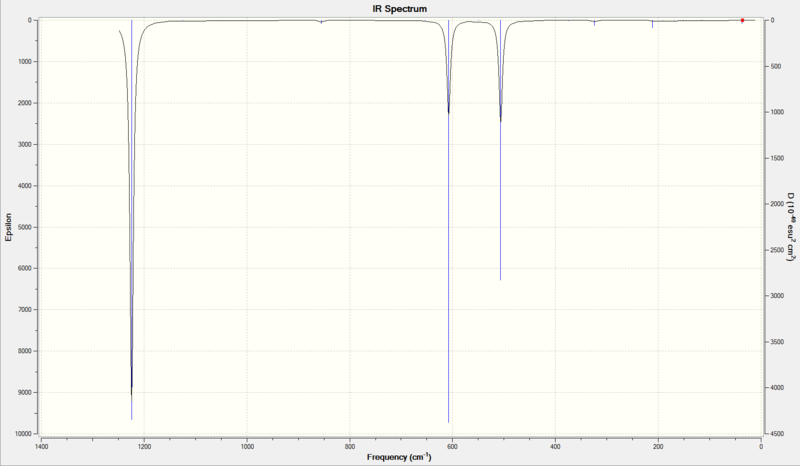
Task: Click the 3000 tick on the Epsilon axis
Action: 24,144
